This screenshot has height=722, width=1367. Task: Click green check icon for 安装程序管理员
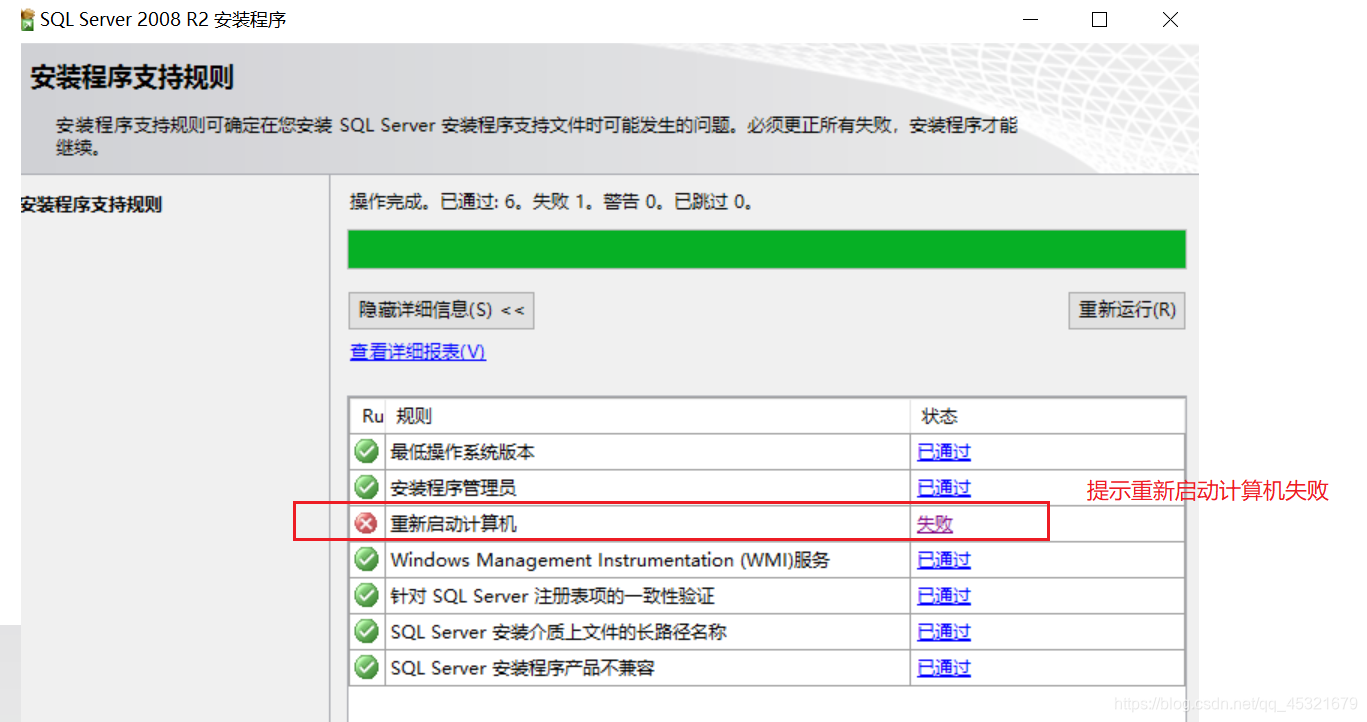coord(367,487)
